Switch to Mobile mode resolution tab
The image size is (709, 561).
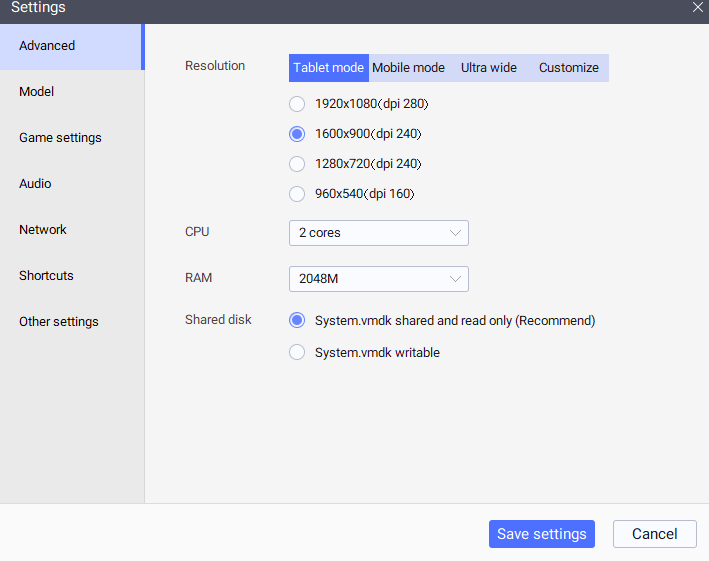(408, 68)
